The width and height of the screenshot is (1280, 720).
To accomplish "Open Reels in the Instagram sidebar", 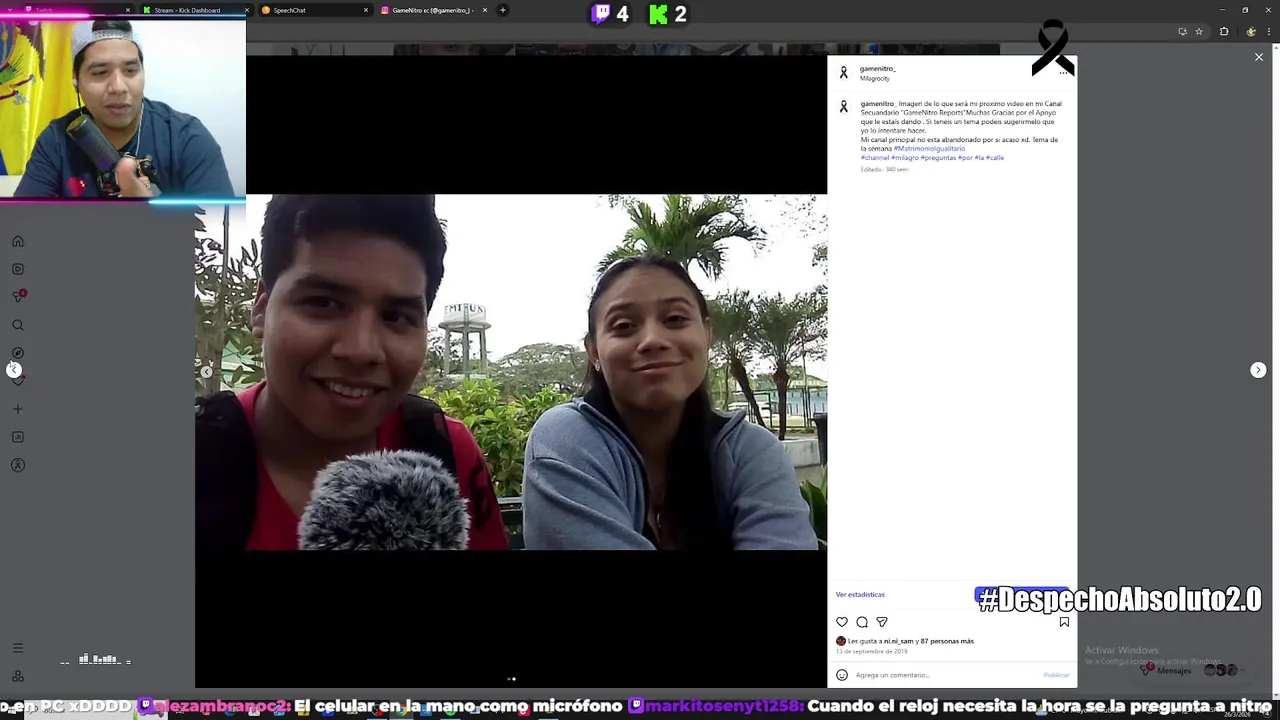I will point(18,269).
